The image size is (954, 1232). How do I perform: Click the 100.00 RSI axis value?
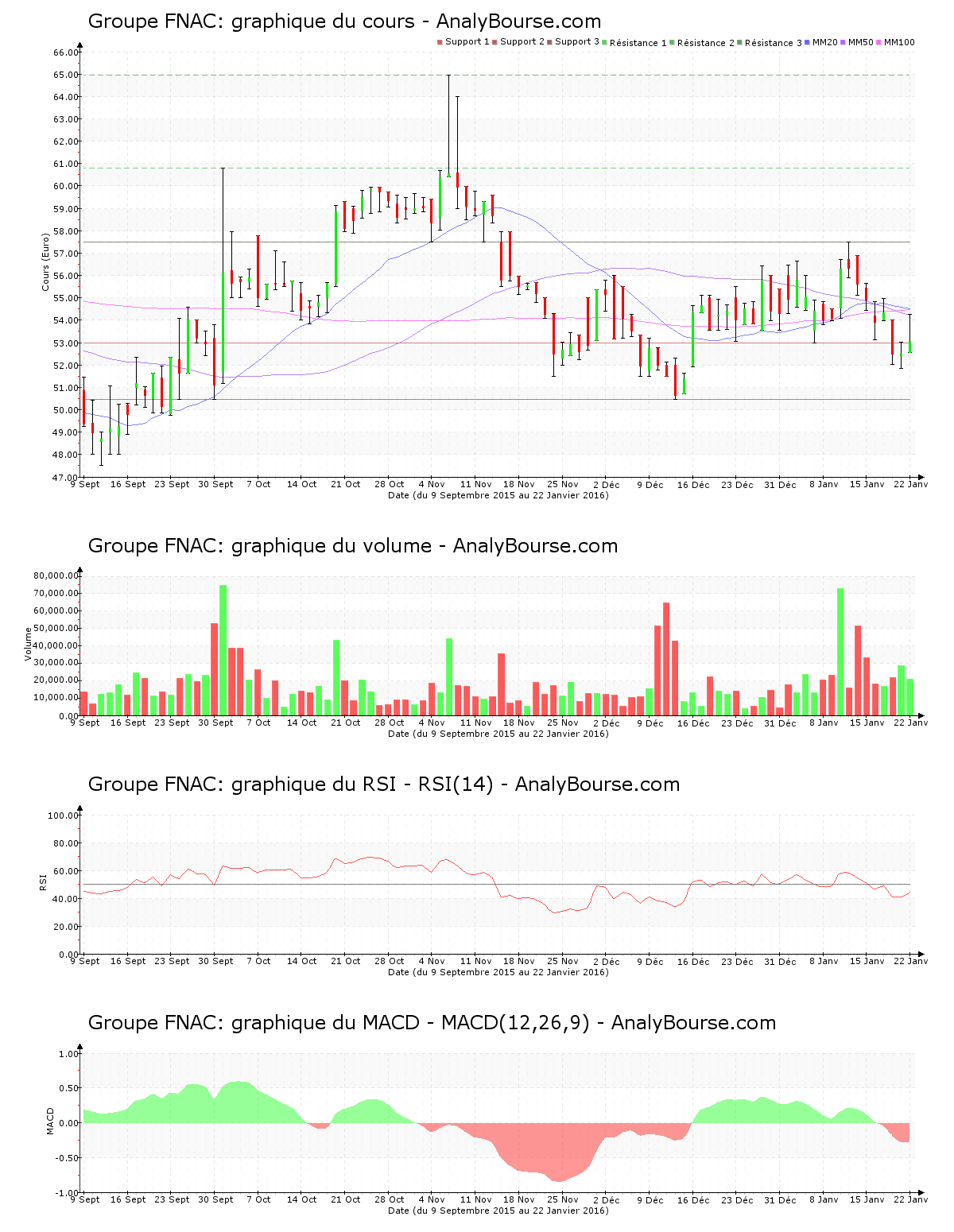(x=64, y=816)
